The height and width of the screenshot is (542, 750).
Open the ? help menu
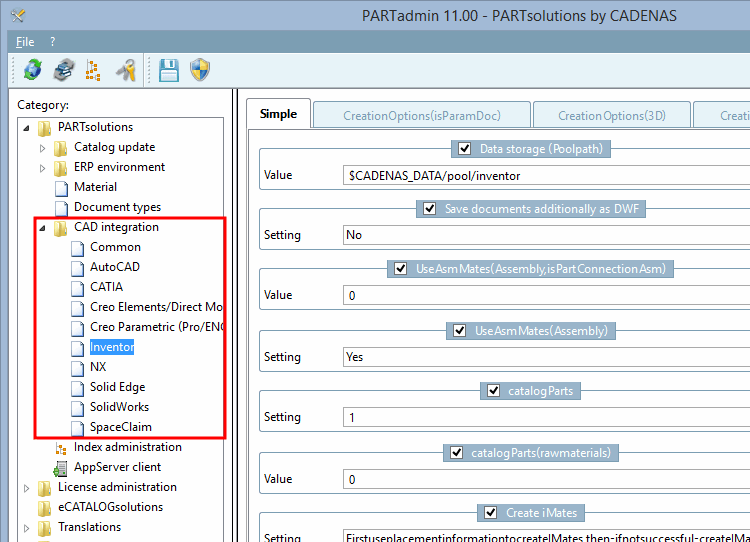point(53,42)
